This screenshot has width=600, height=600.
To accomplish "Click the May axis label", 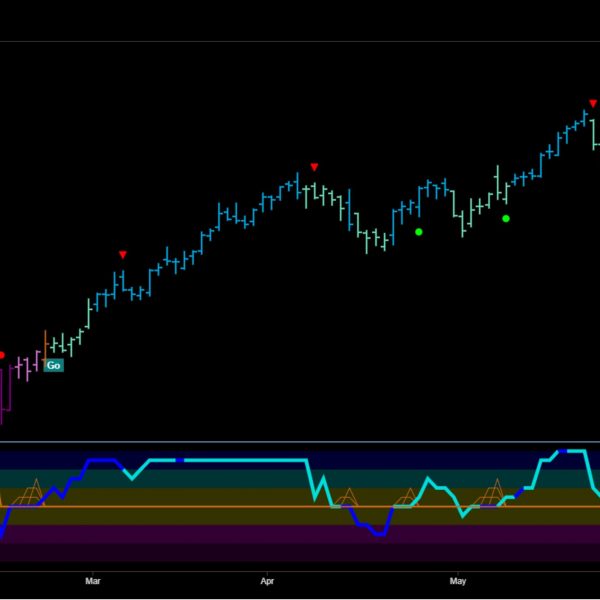I will (458, 581).
